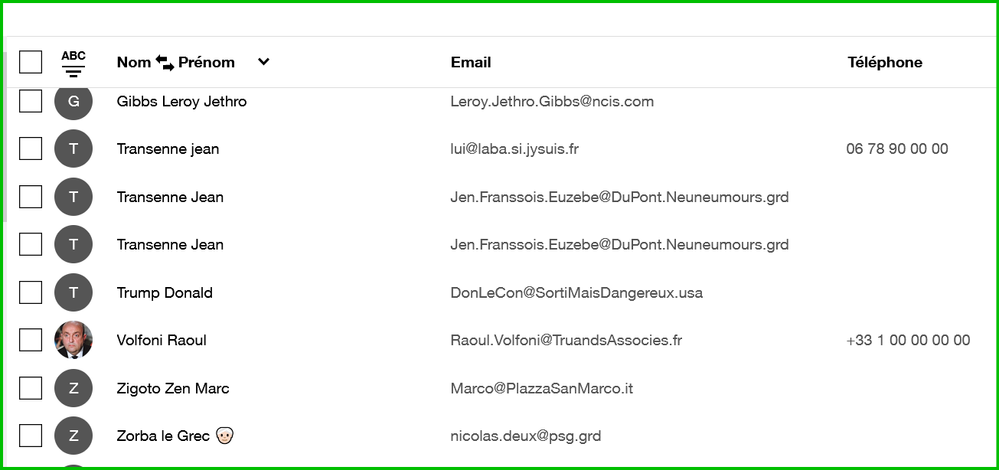Toggle the select-all contacts checkbox in the header
The width and height of the screenshot is (999, 470).
[31, 62]
